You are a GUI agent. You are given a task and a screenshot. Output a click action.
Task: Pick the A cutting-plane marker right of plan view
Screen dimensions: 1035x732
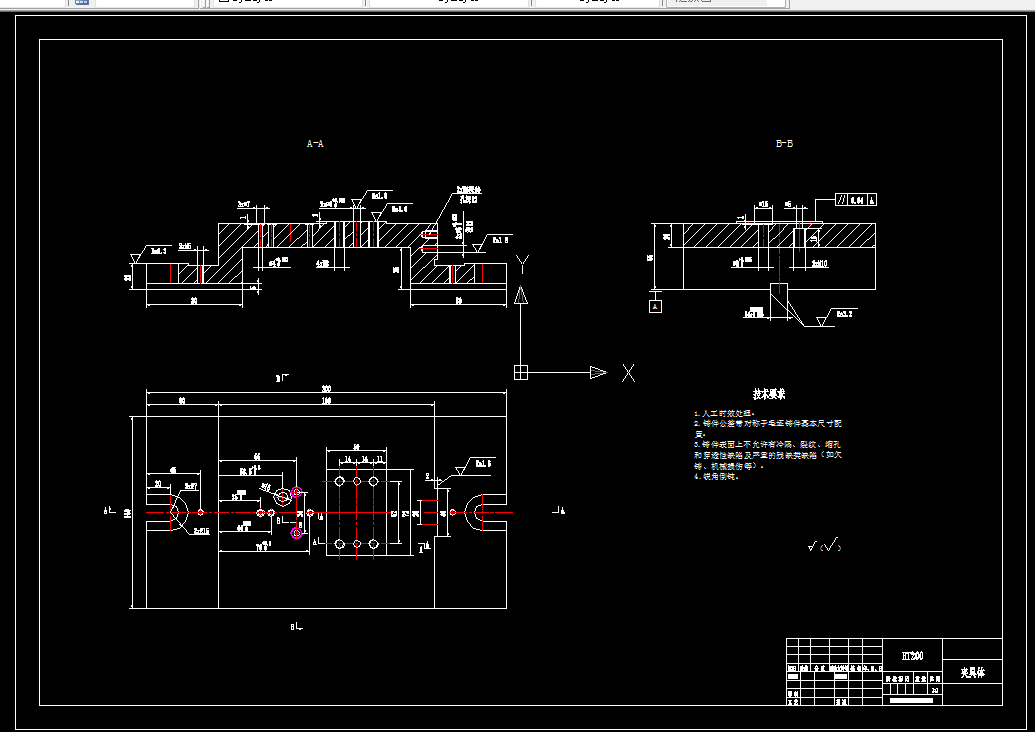(x=559, y=510)
